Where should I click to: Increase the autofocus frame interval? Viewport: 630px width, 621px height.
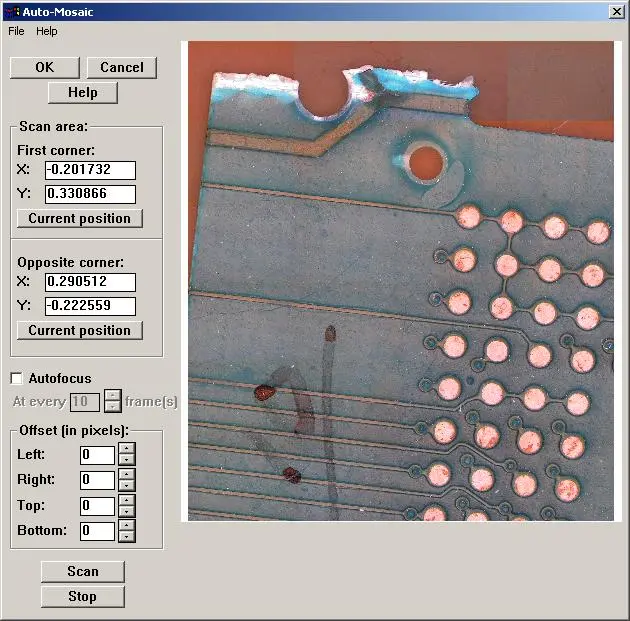(113, 396)
